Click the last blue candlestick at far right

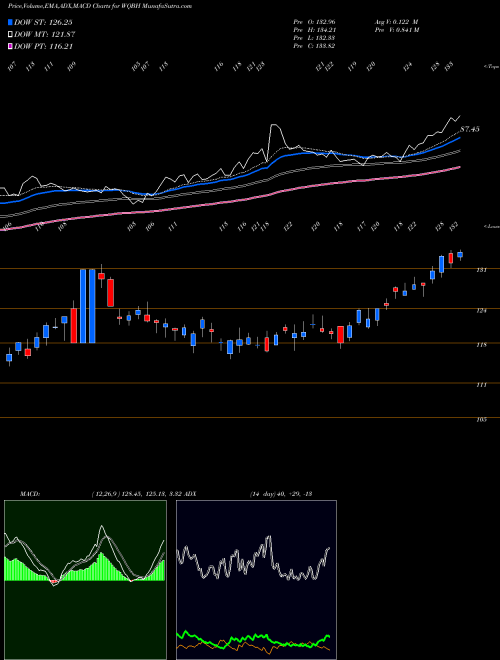click(460, 255)
